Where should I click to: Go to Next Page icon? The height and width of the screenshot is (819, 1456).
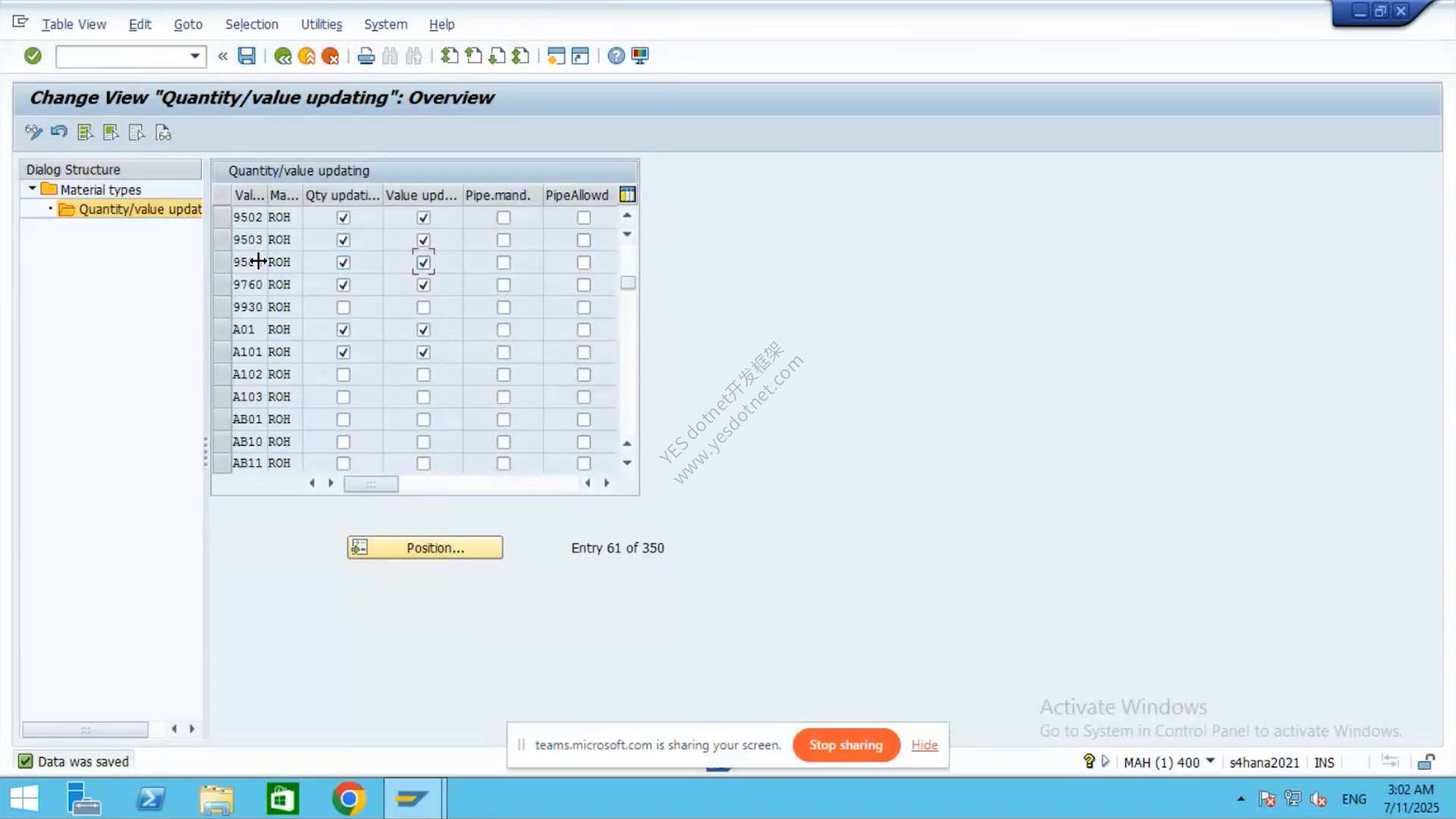tap(497, 56)
